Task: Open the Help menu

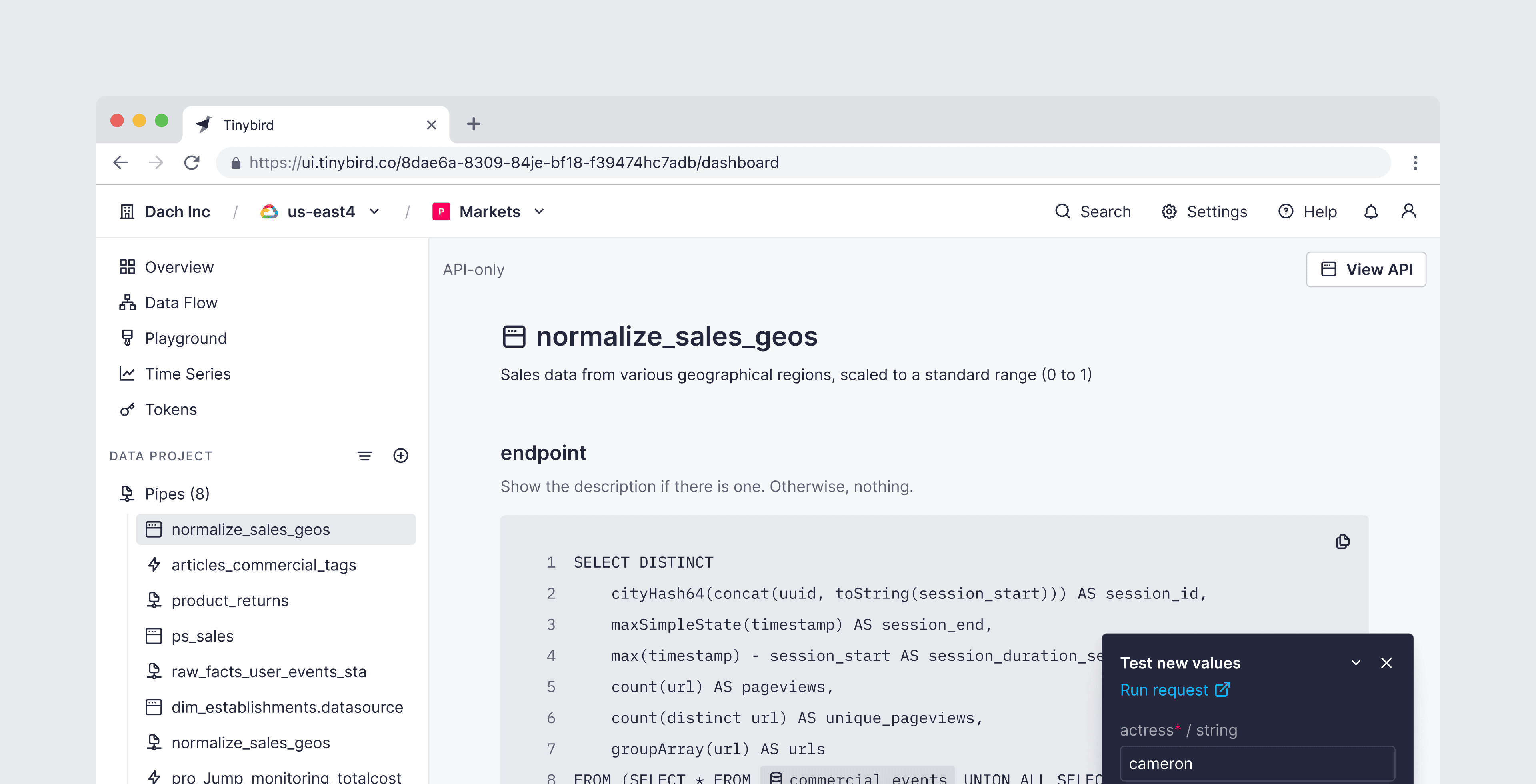Action: pyautogui.click(x=1307, y=212)
